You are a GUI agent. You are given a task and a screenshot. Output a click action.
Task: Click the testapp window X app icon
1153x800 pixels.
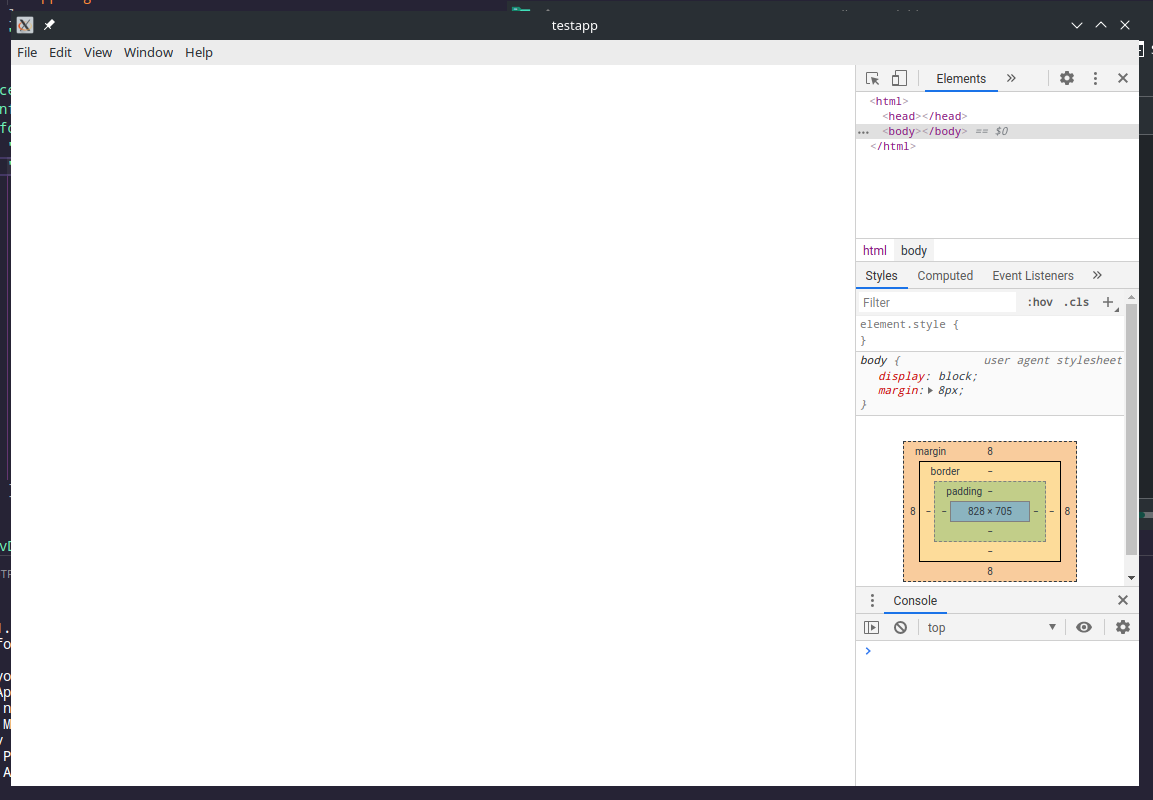click(25, 25)
